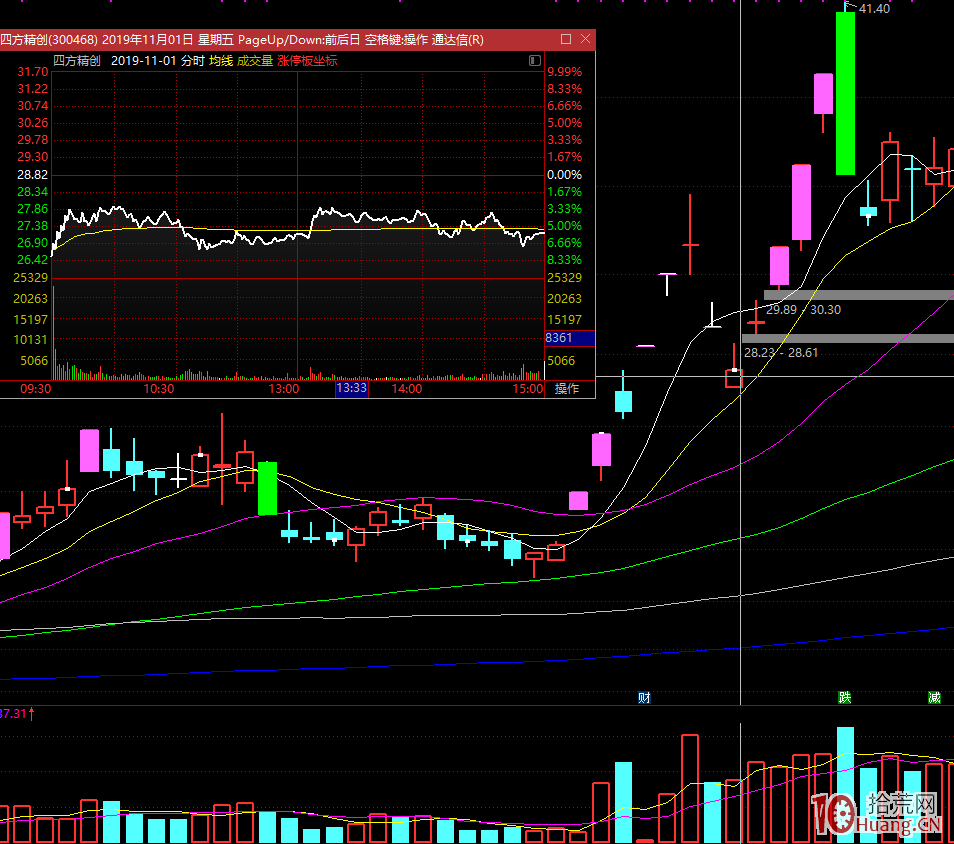
Task: Toggle the panel layout icon in intraday header
Action: 535,60
